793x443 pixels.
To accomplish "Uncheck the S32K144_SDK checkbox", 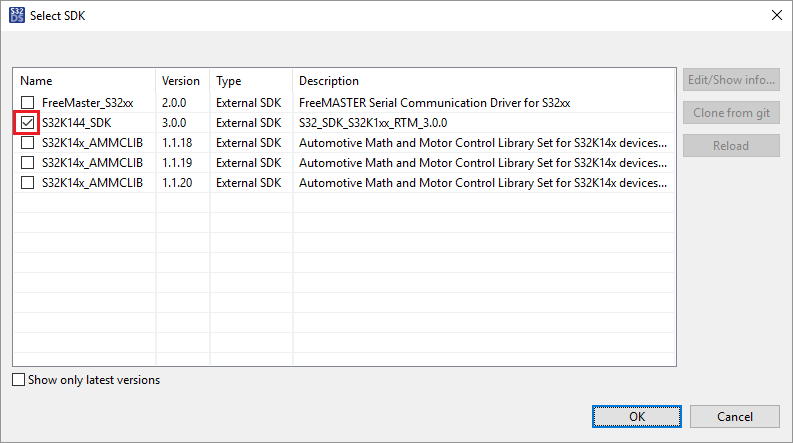I will coord(28,123).
